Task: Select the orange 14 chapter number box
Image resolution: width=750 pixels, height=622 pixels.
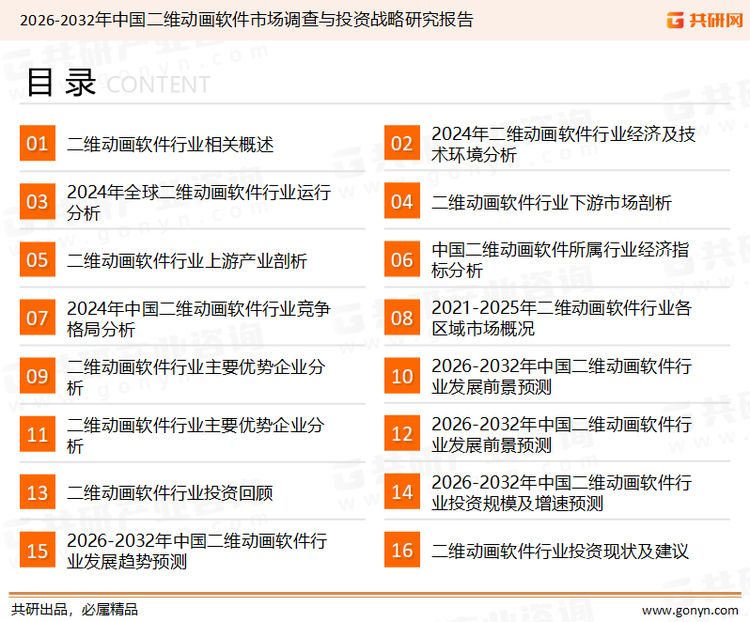Action: 402,492
